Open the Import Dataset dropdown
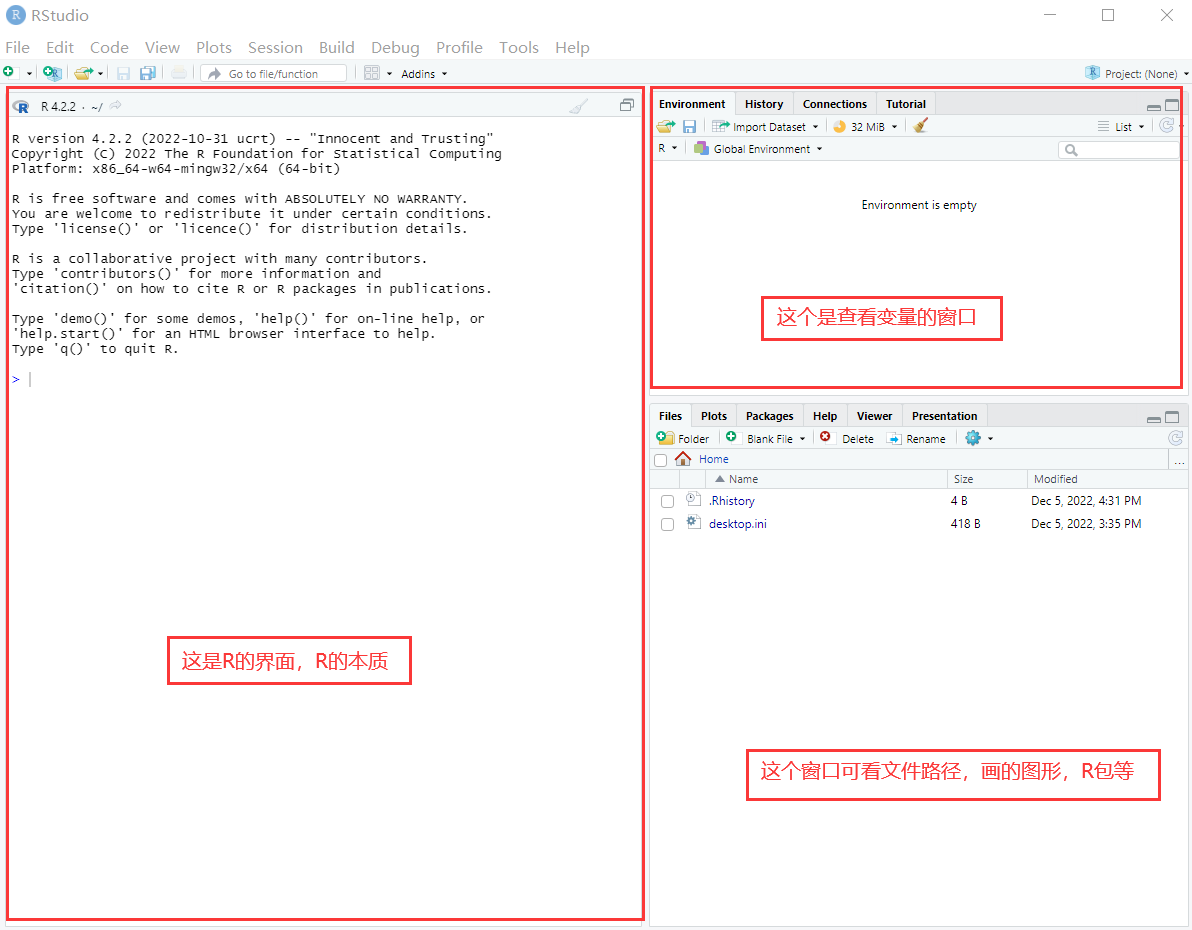Image resolution: width=1192 pixels, height=930 pixels. (x=766, y=127)
